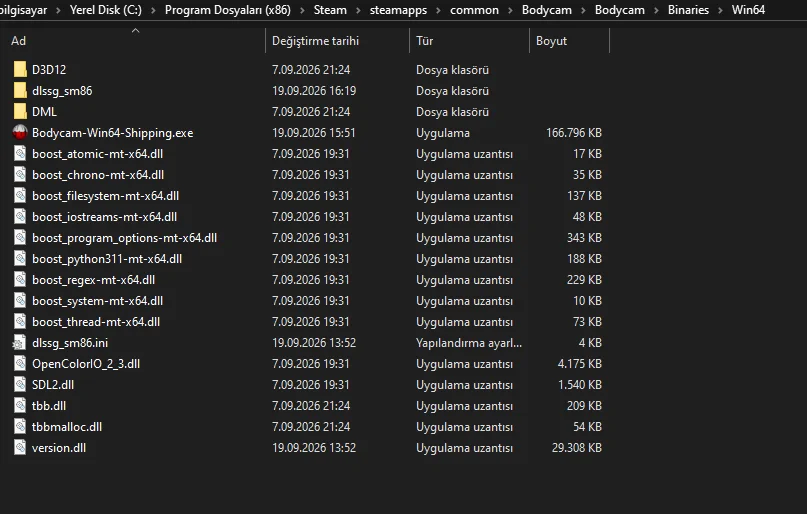Screen dimensions: 807x514
Task: Click the date 19.09.2026 15:51
Action: (x=314, y=133)
